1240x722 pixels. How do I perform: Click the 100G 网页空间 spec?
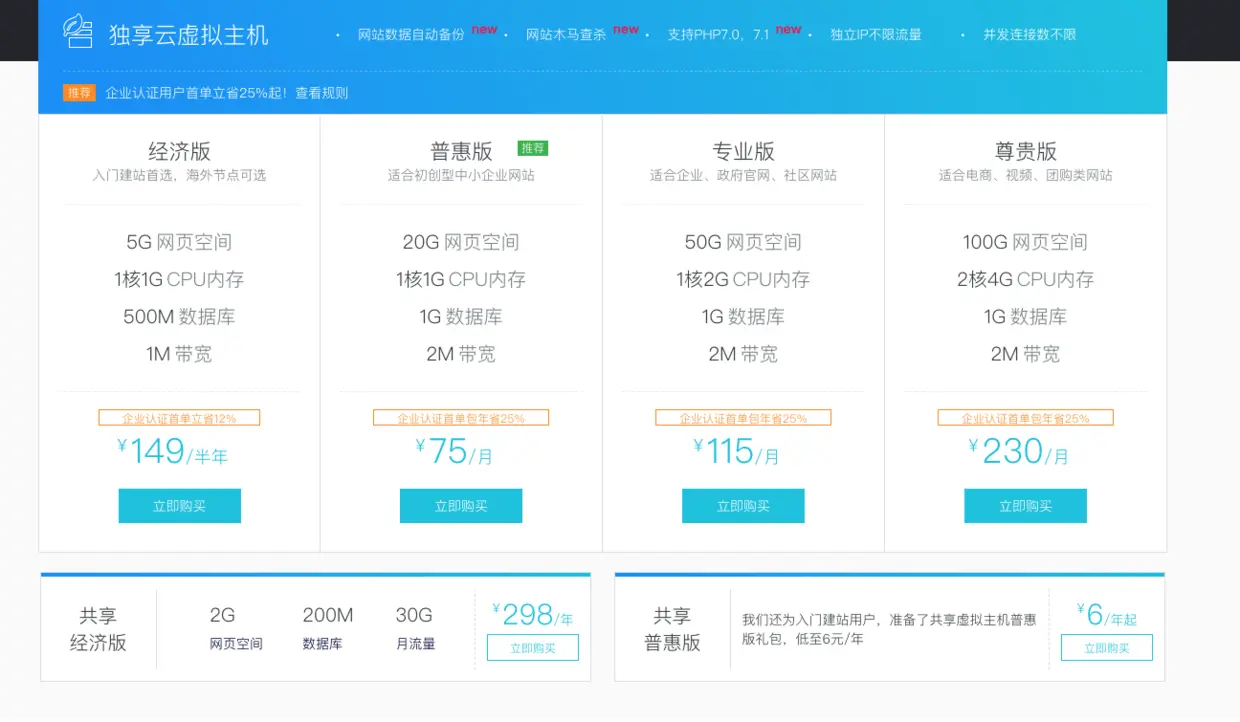click(x=1025, y=242)
